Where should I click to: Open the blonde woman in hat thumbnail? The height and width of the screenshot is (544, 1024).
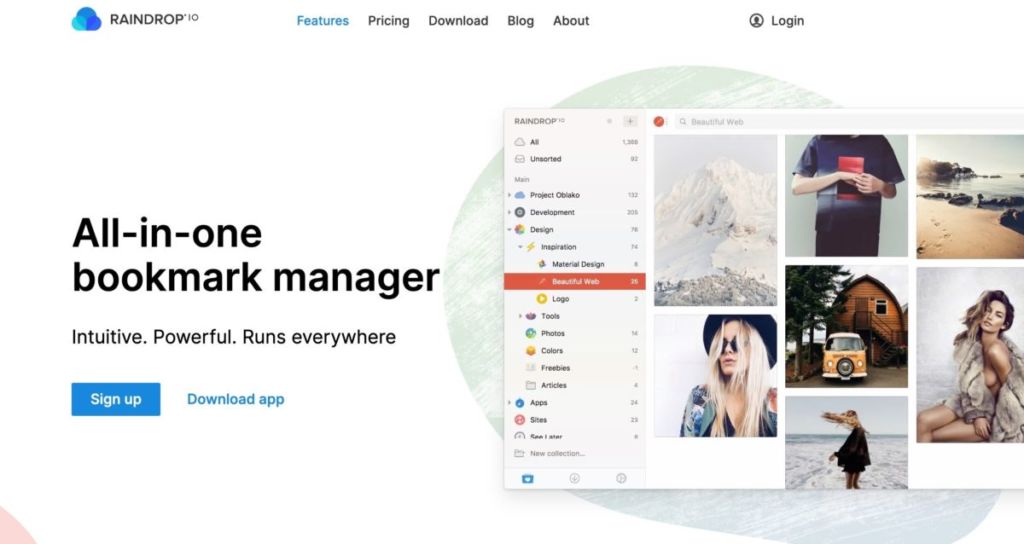tap(716, 376)
